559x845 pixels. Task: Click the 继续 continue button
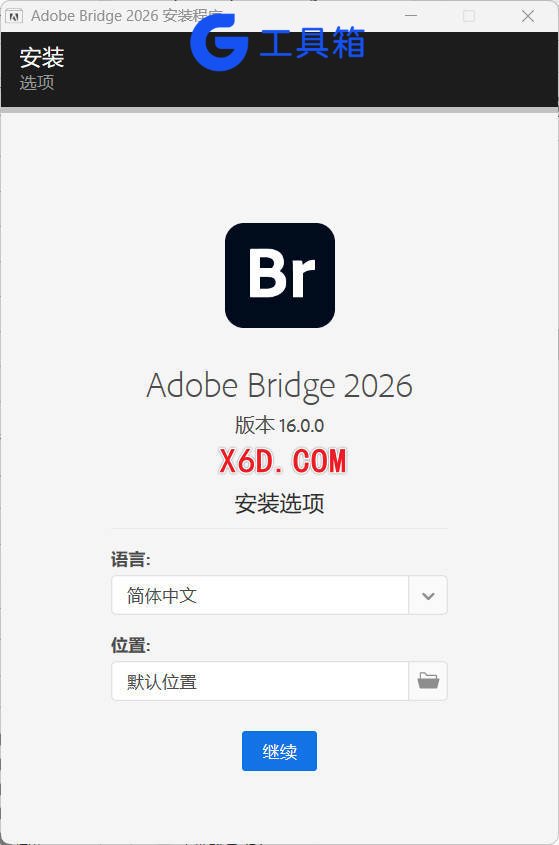279,751
